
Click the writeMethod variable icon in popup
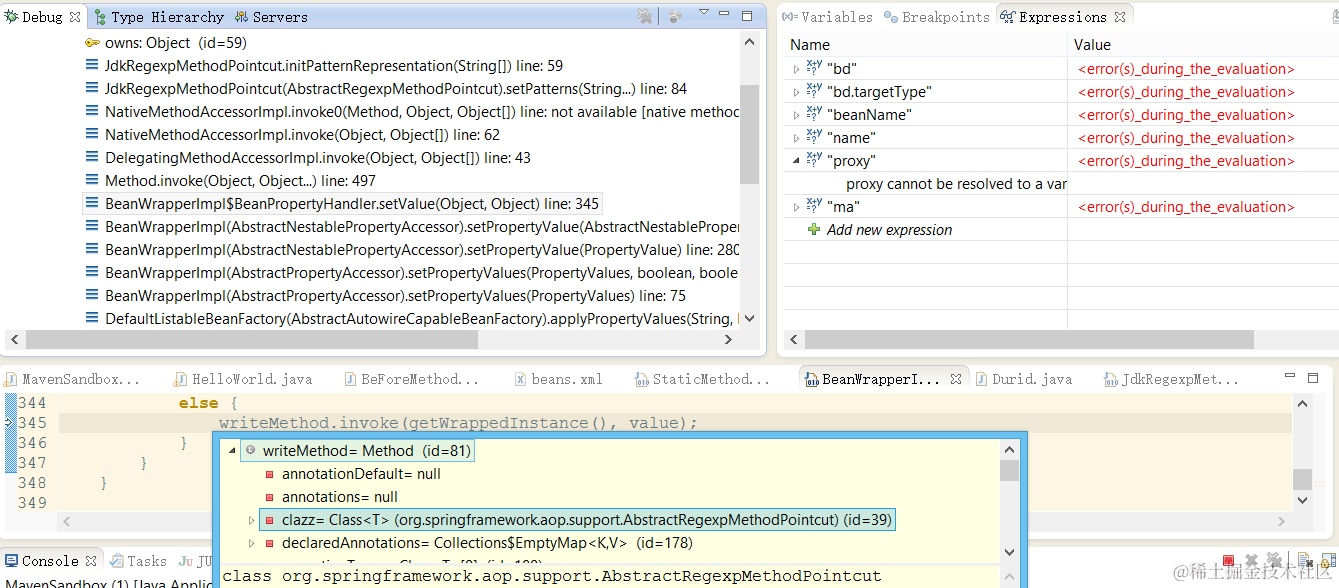point(250,451)
